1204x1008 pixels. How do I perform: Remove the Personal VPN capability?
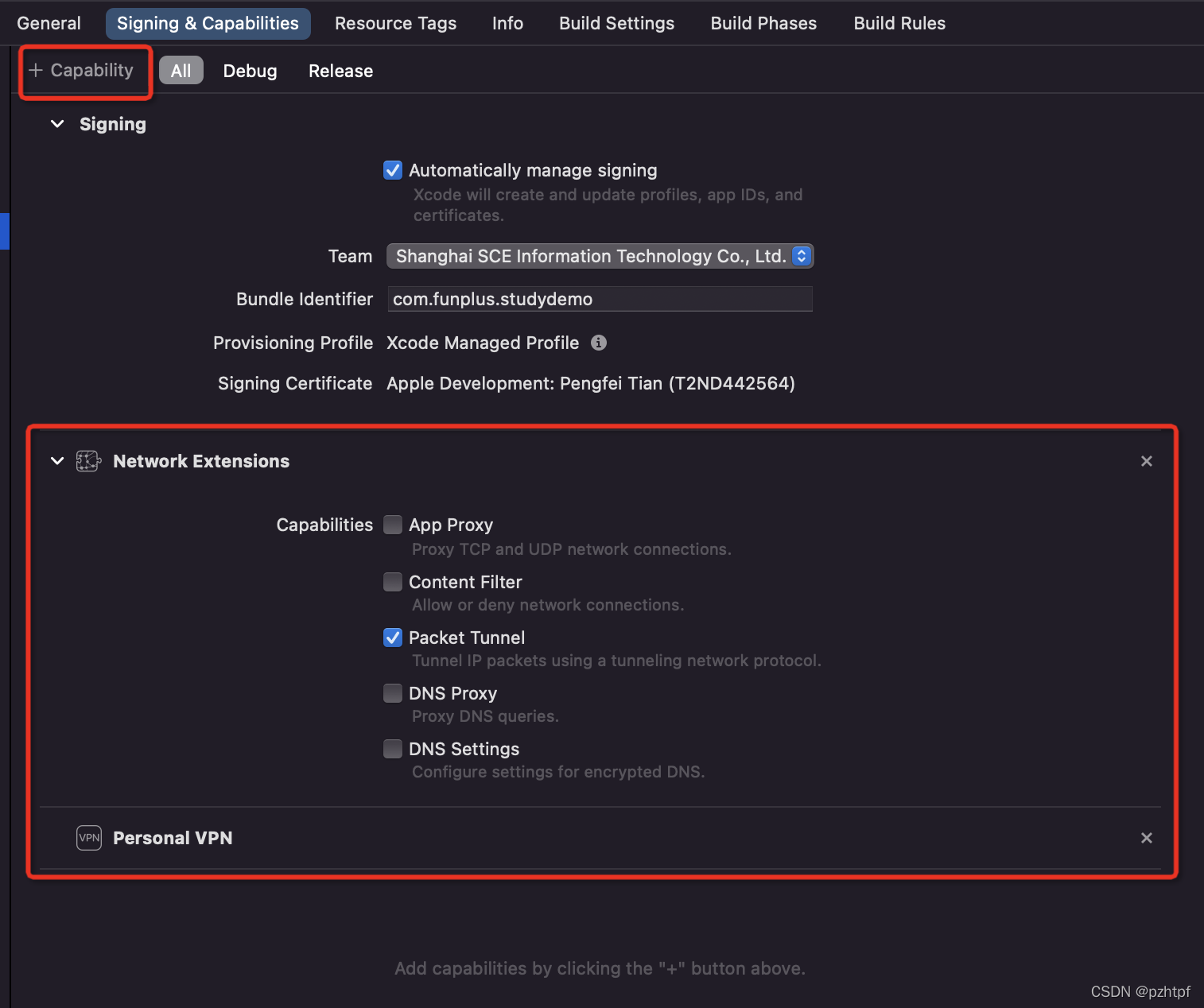coord(1147,838)
